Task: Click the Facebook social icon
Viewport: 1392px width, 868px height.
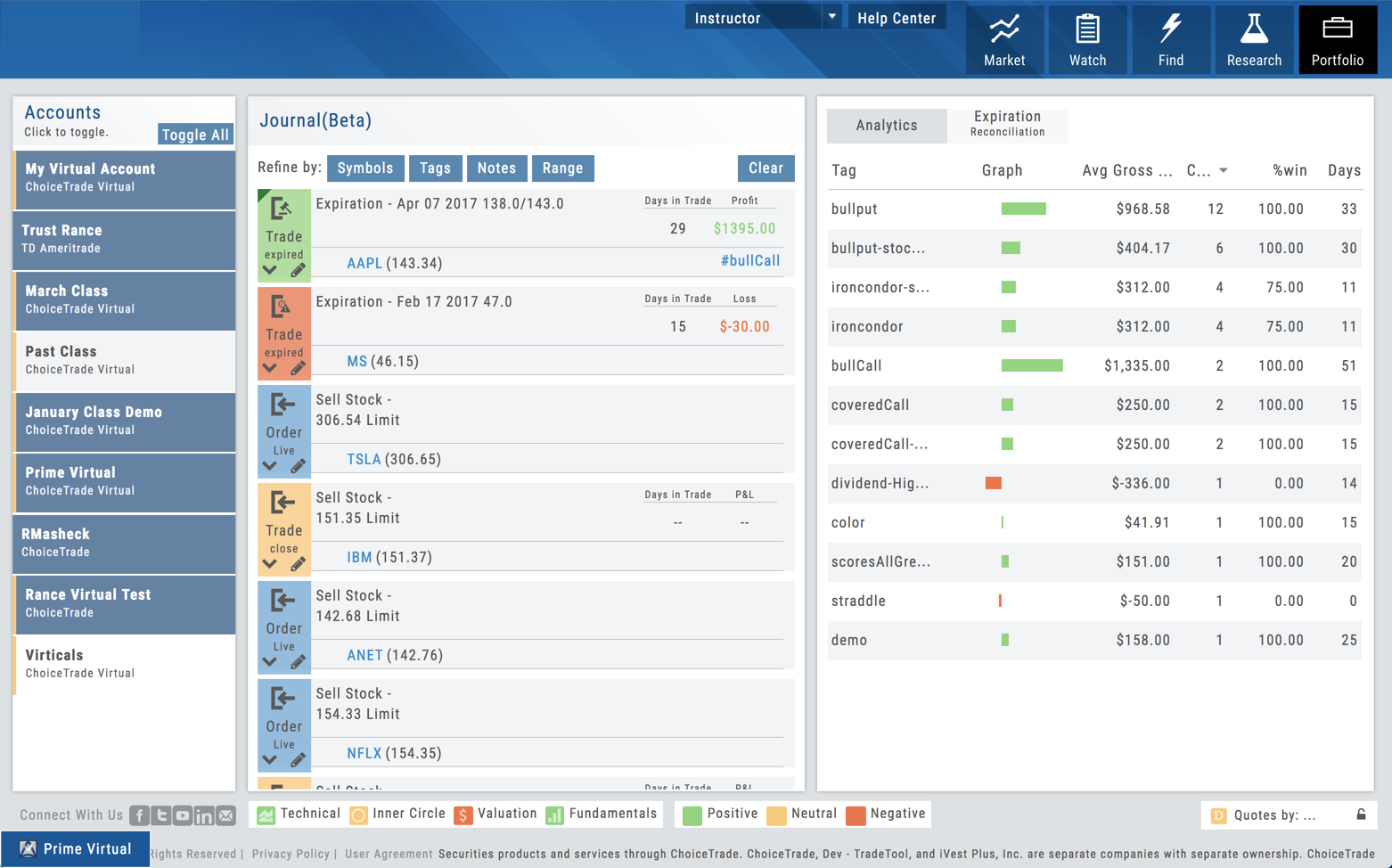Action: tap(139, 815)
